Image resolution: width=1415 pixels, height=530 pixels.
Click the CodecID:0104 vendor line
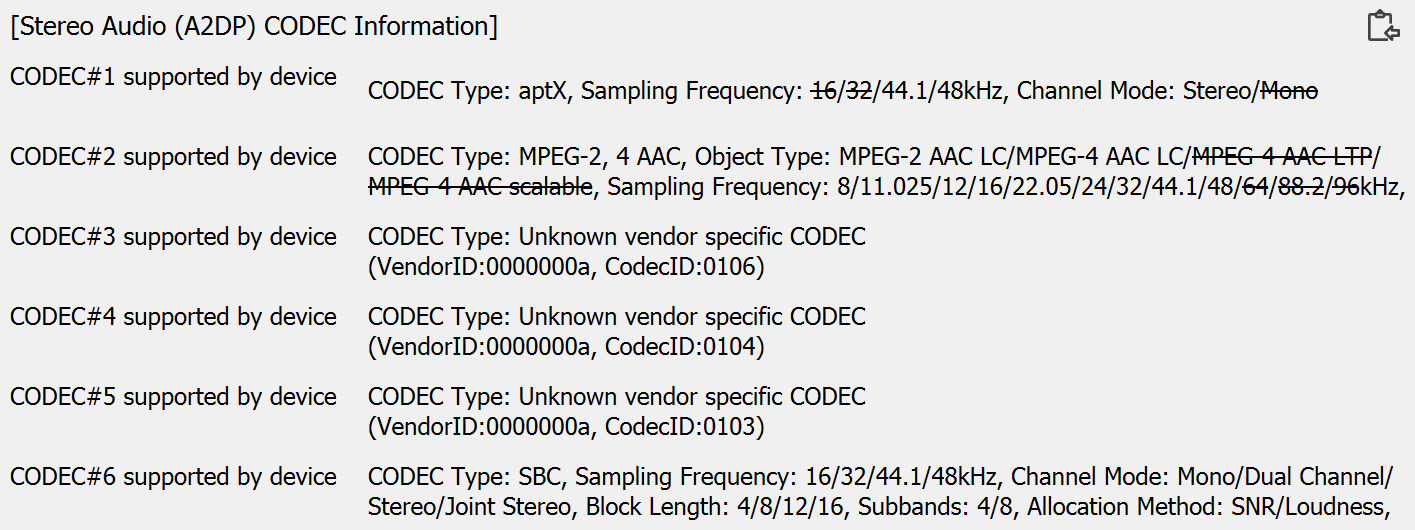point(566,347)
